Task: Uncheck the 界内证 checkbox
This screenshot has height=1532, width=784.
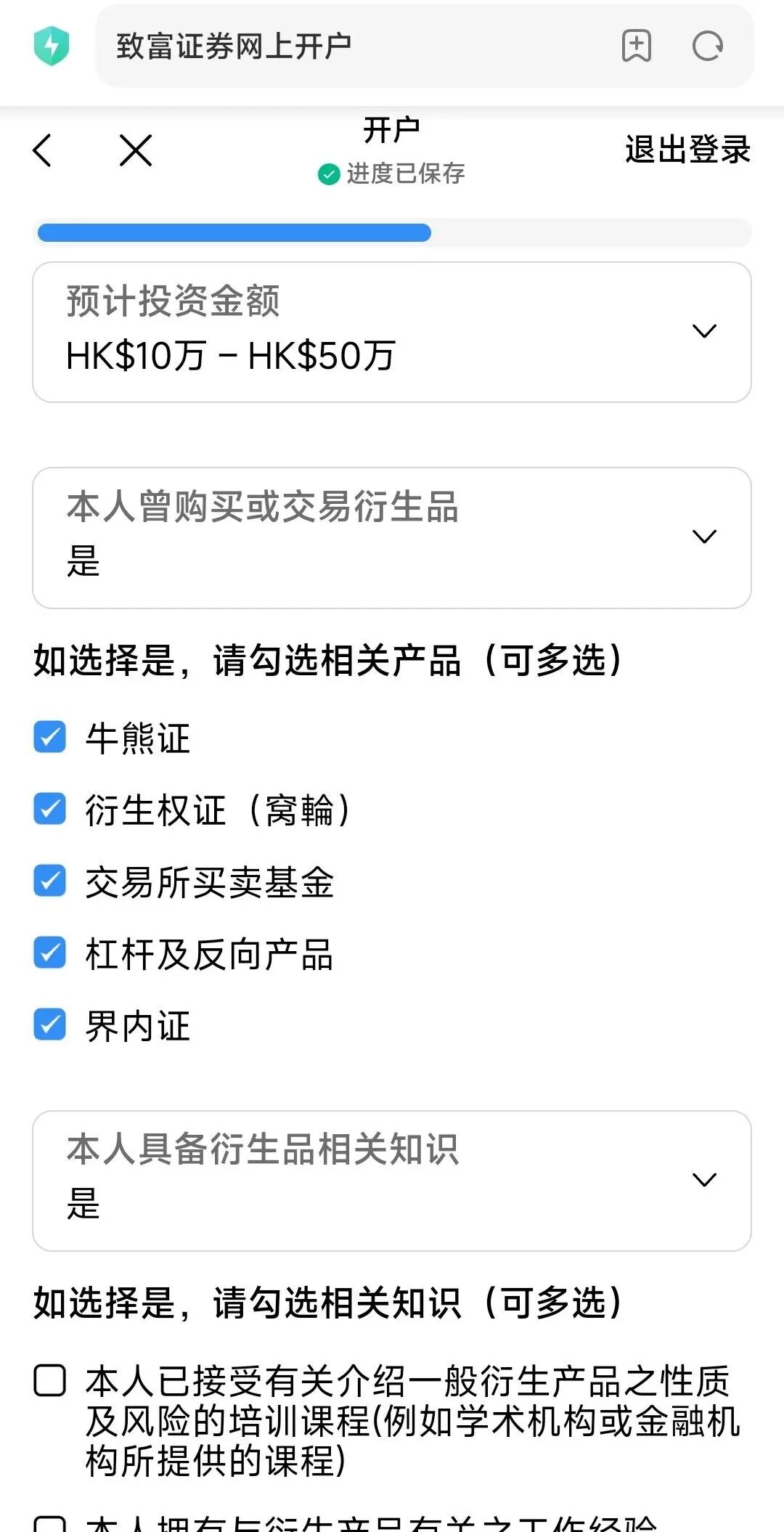Action: click(x=50, y=1025)
